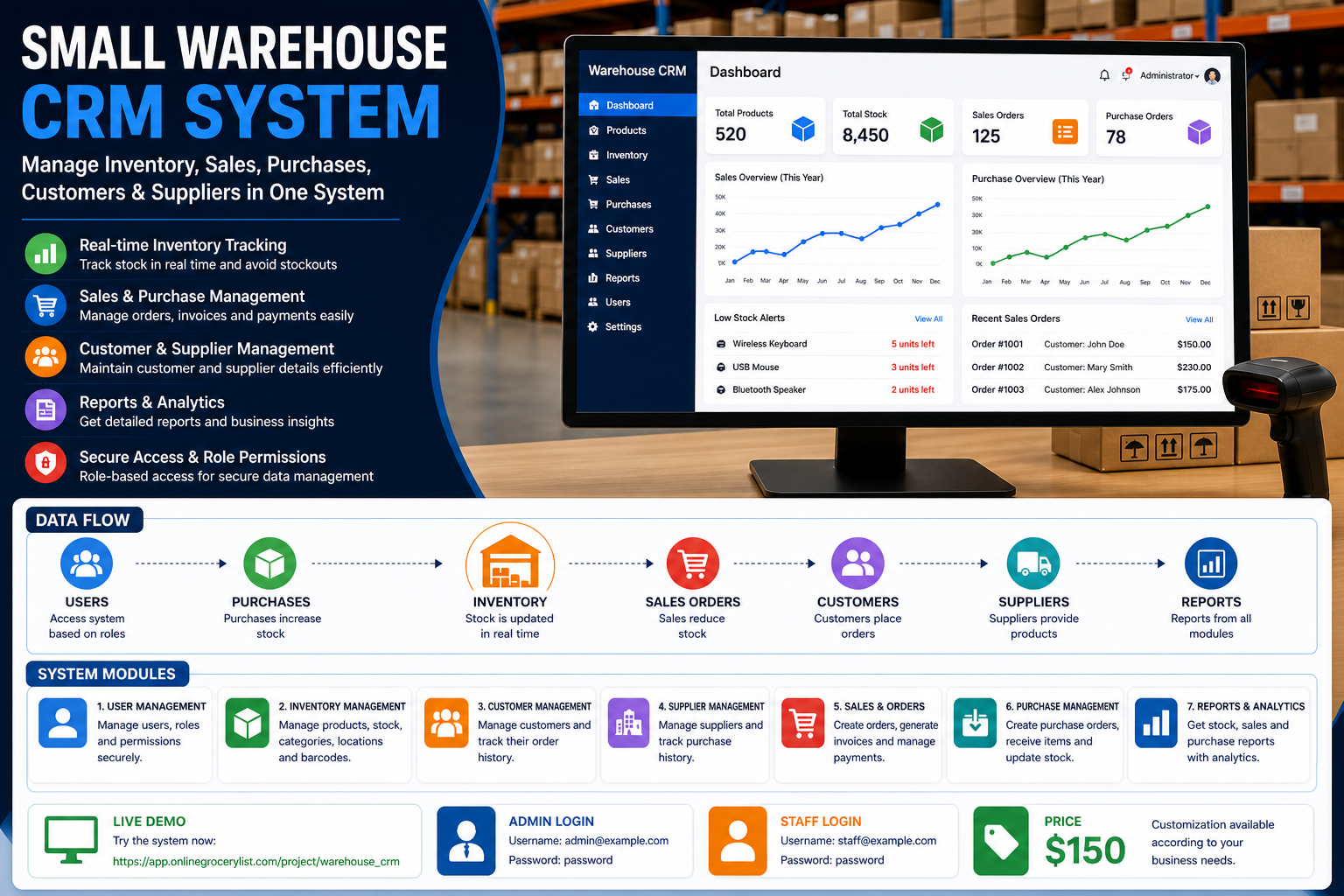Expand the Administrator dropdown
This screenshot has height=896, width=1344.
1170,76
